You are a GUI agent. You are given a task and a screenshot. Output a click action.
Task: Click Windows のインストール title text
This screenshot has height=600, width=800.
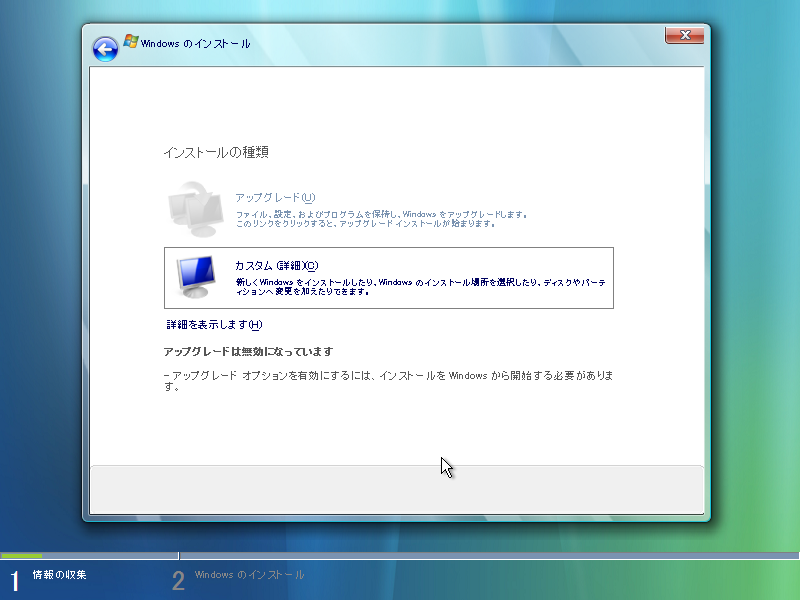coord(195,44)
